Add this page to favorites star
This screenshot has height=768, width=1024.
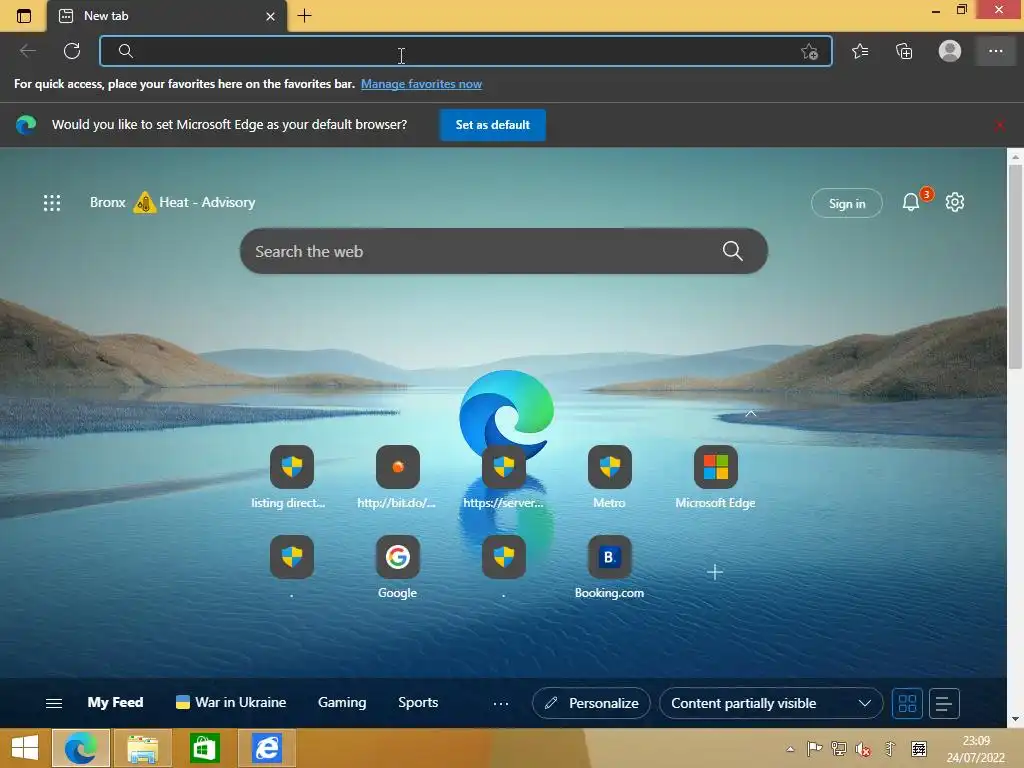coord(809,52)
